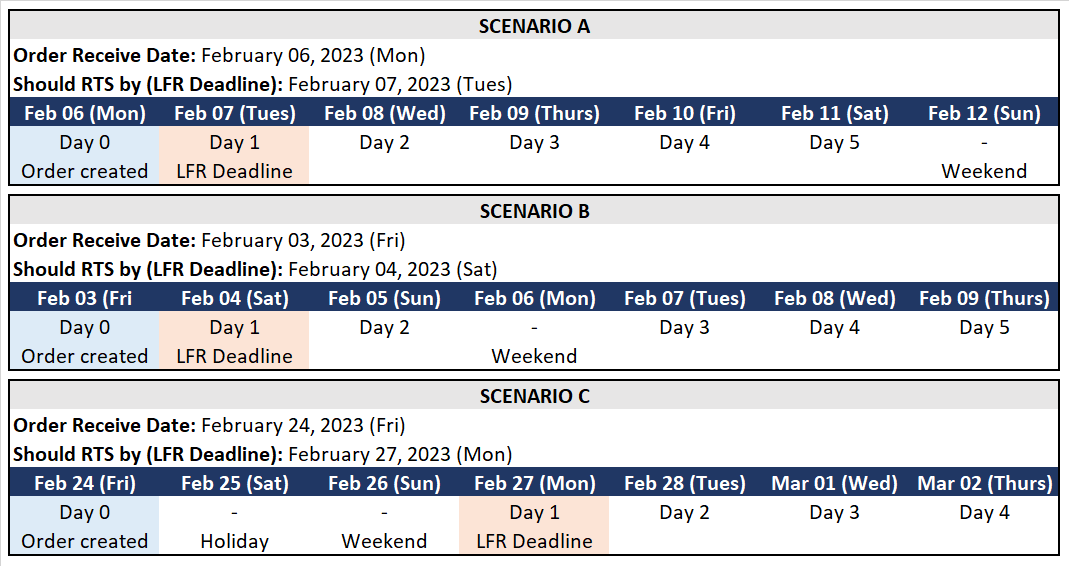Click the Holiday cell under Feb 25 (Sat)
This screenshot has width=1069, height=566.
click(x=235, y=526)
